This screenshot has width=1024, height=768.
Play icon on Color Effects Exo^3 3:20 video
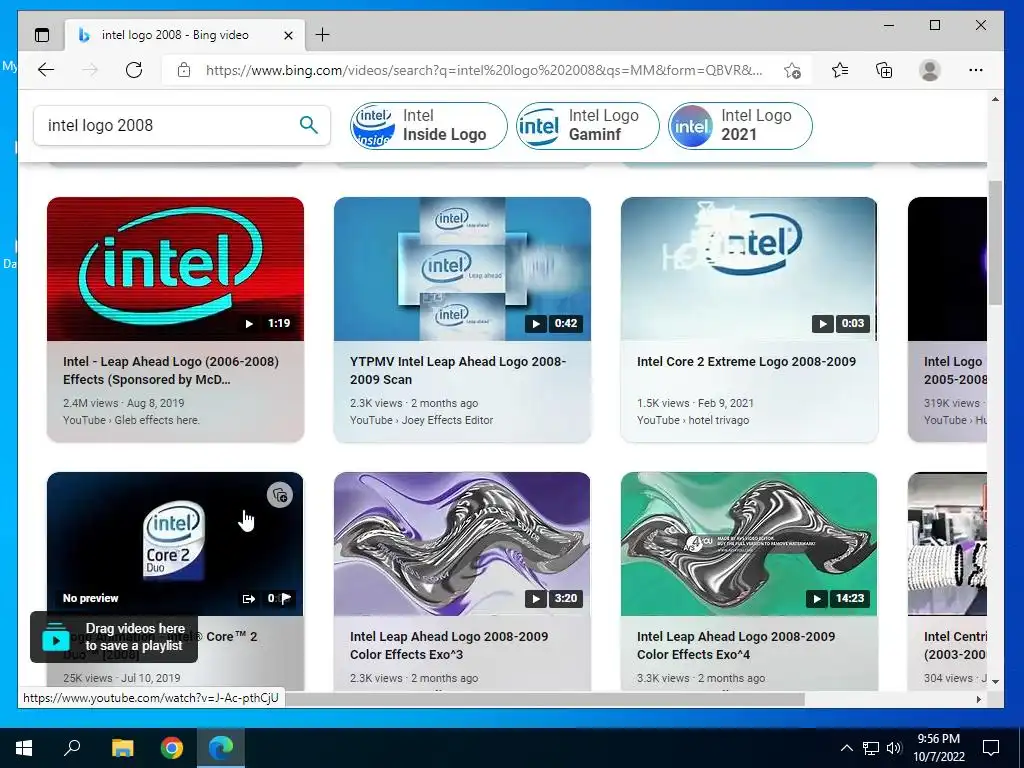pos(536,598)
